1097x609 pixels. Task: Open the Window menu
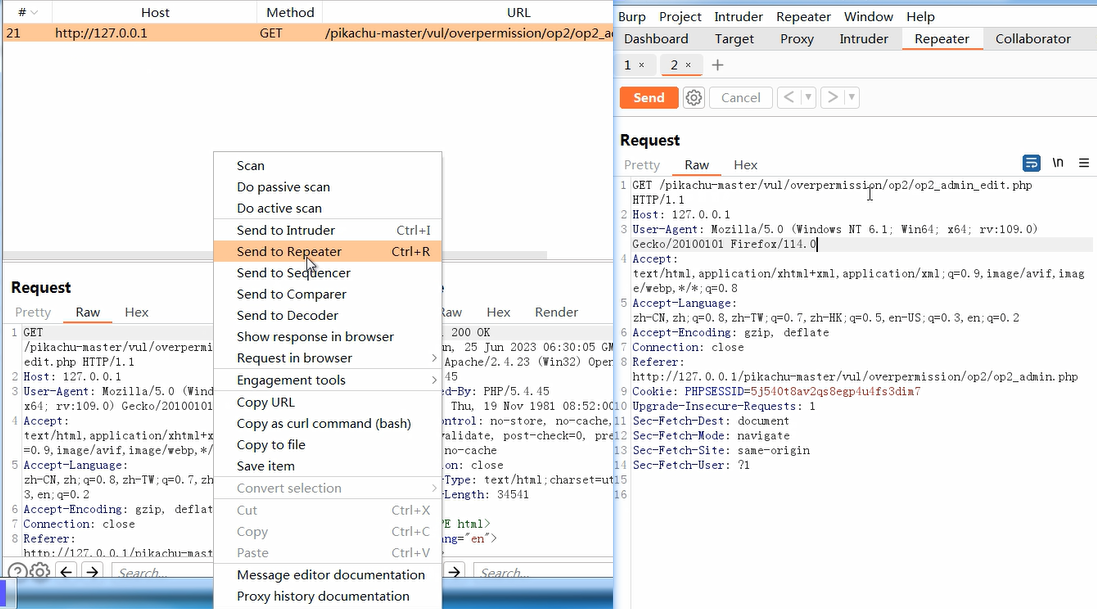coord(868,16)
